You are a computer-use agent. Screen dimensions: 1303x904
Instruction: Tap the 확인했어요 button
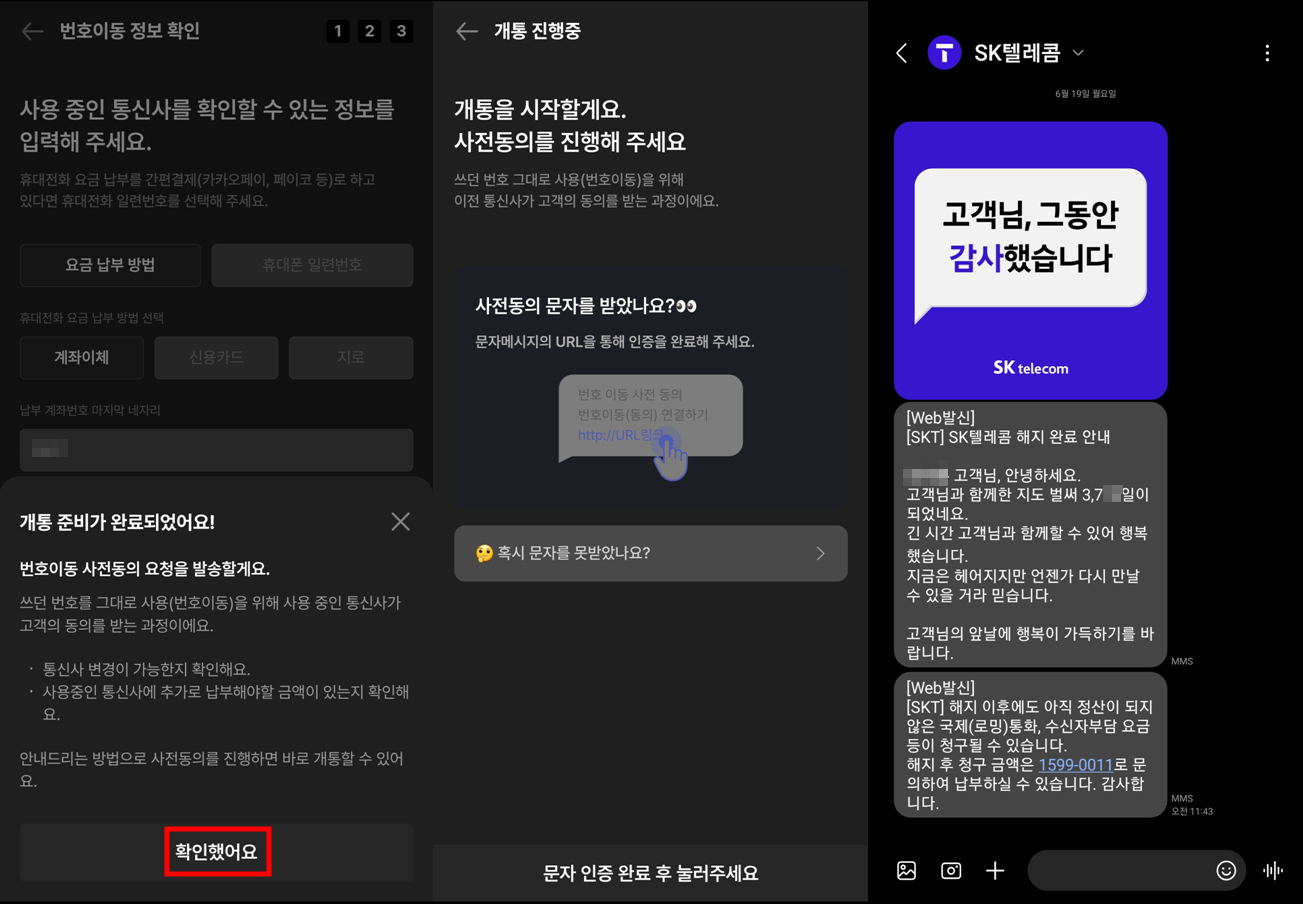tap(217, 852)
